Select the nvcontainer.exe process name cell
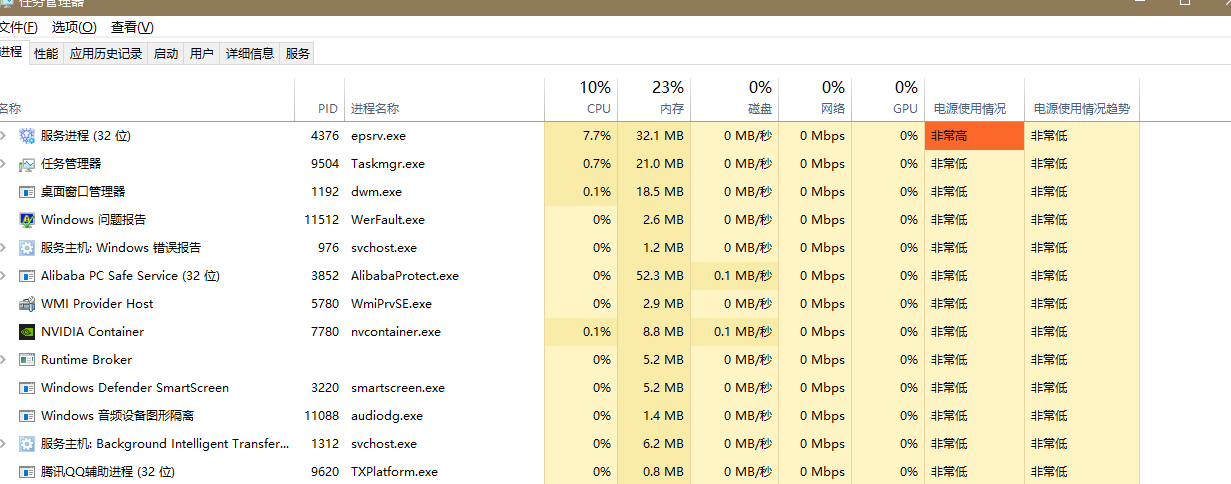Image resolution: width=1231 pixels, height=484 pixels. pyautogui.click(x=445, y=332)
